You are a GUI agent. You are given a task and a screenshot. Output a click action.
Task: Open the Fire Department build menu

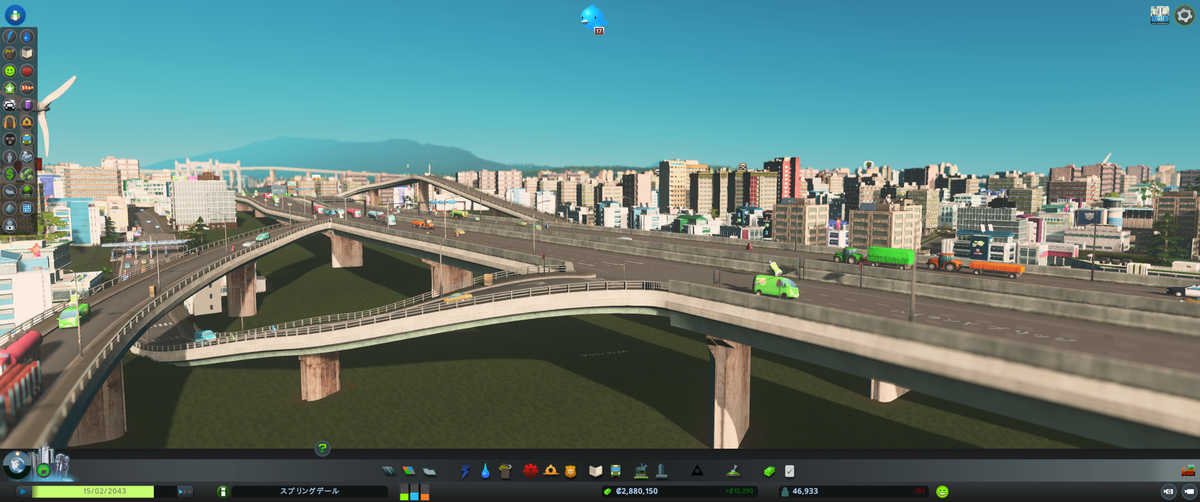(550, 471)
